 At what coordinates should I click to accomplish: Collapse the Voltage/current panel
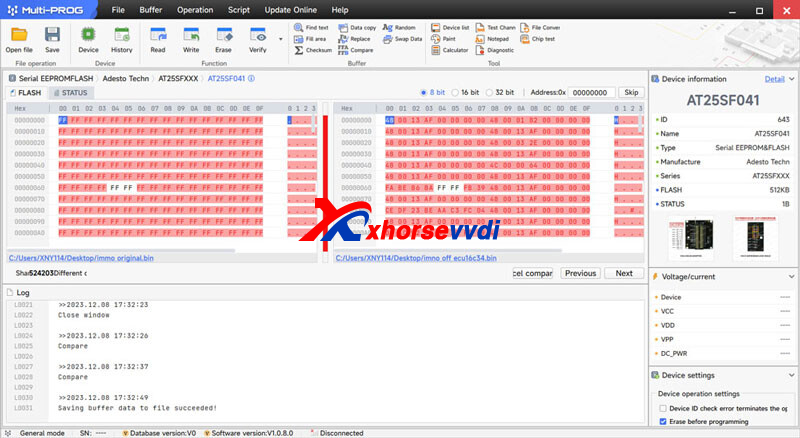tap(790, 276)
